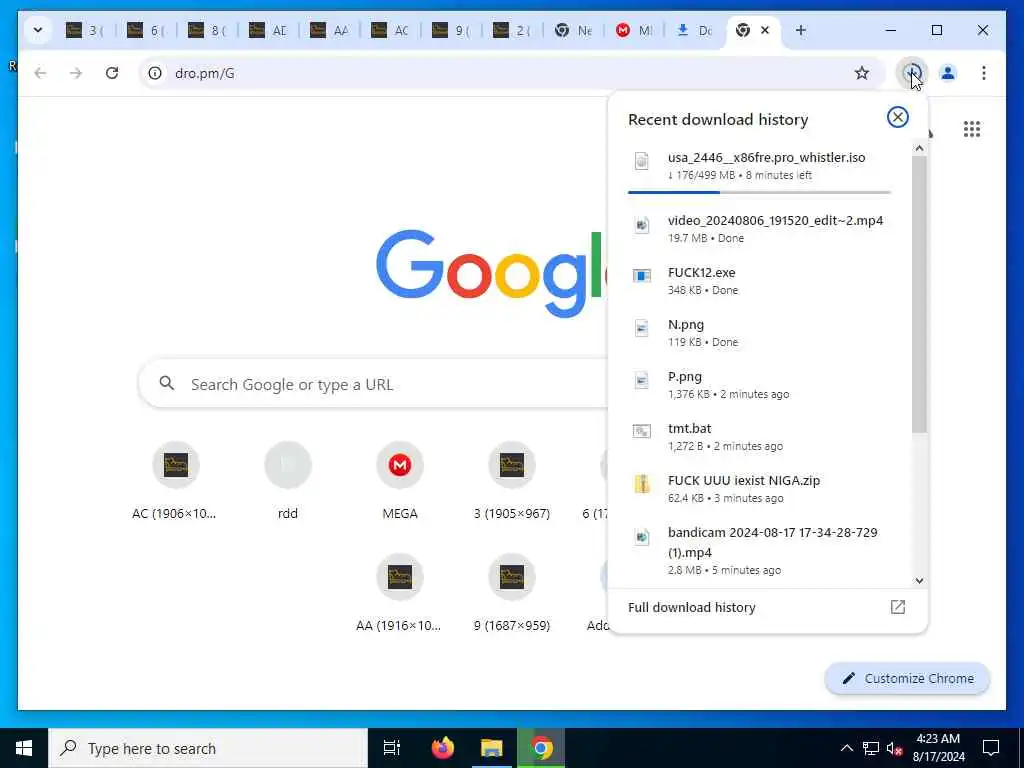1024x768 pixels.
Task: Open the AC (1906×10... shortcut
Action: click(x=175, y=483)
